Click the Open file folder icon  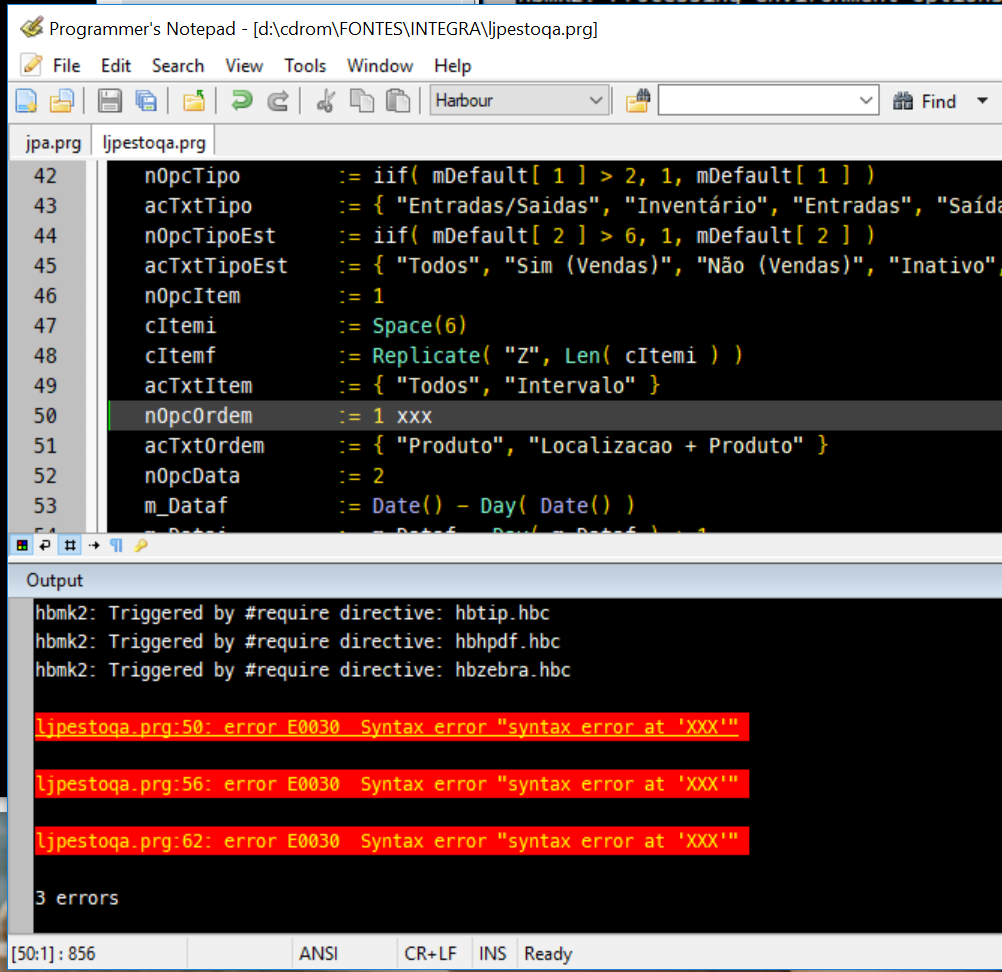pyautogui.click(x=62, y=101)
